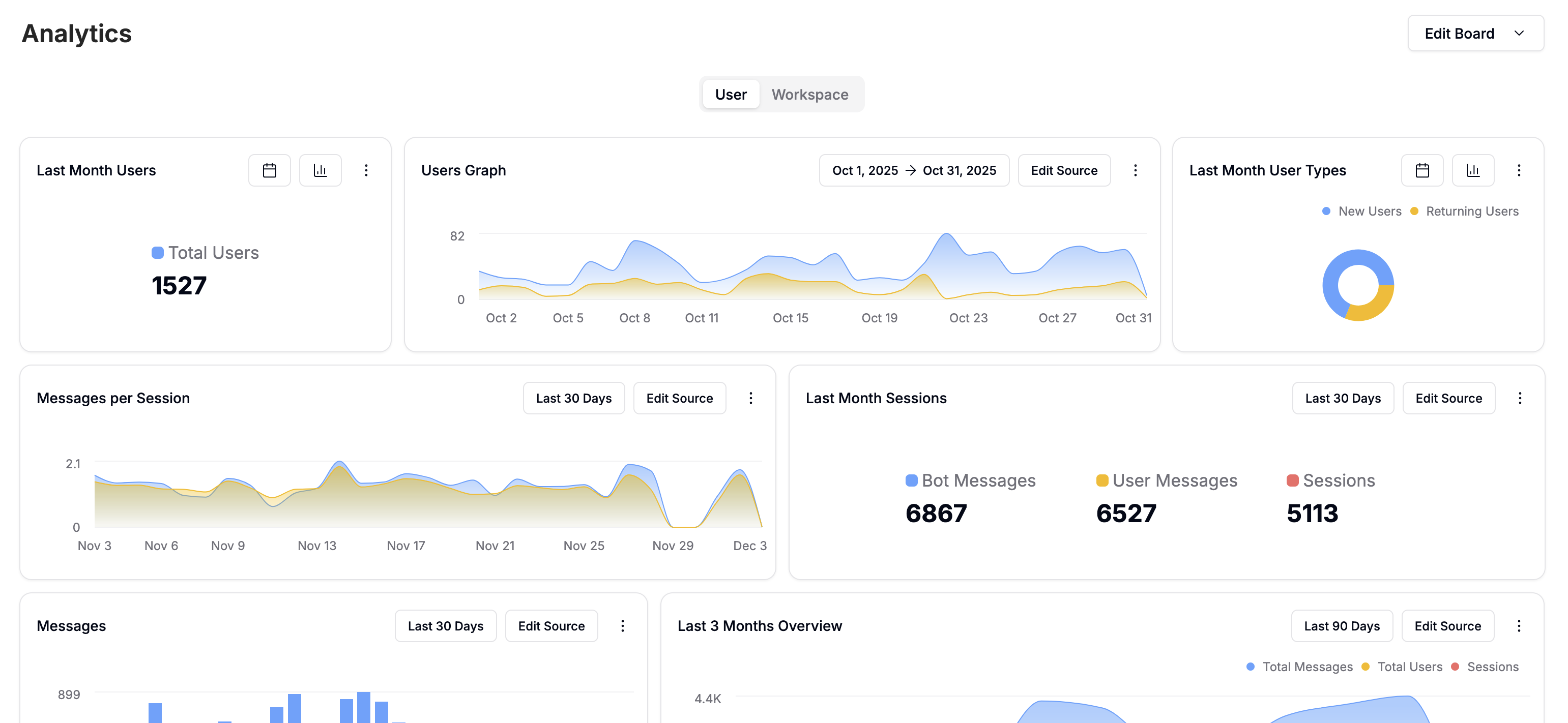Open the calendar icon on Last Month User Types
The image size is (1568, 723).
1422,170
